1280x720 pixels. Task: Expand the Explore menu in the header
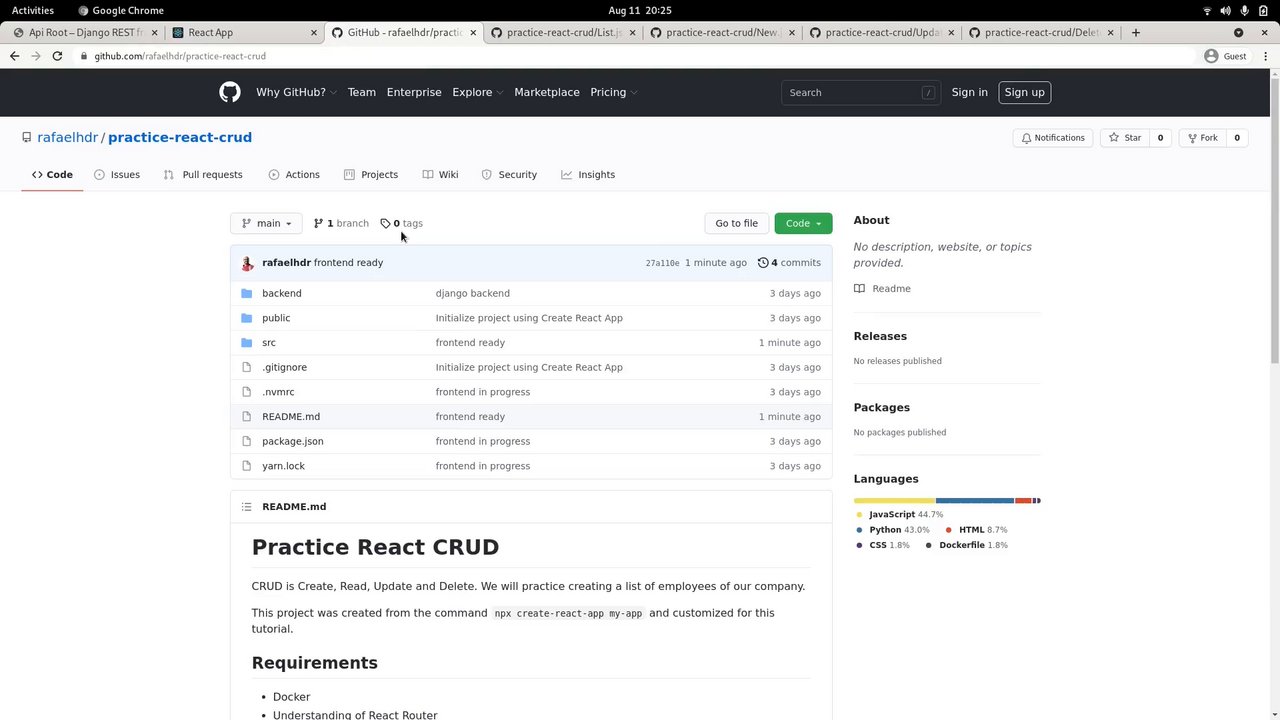(x=476, y=92)
